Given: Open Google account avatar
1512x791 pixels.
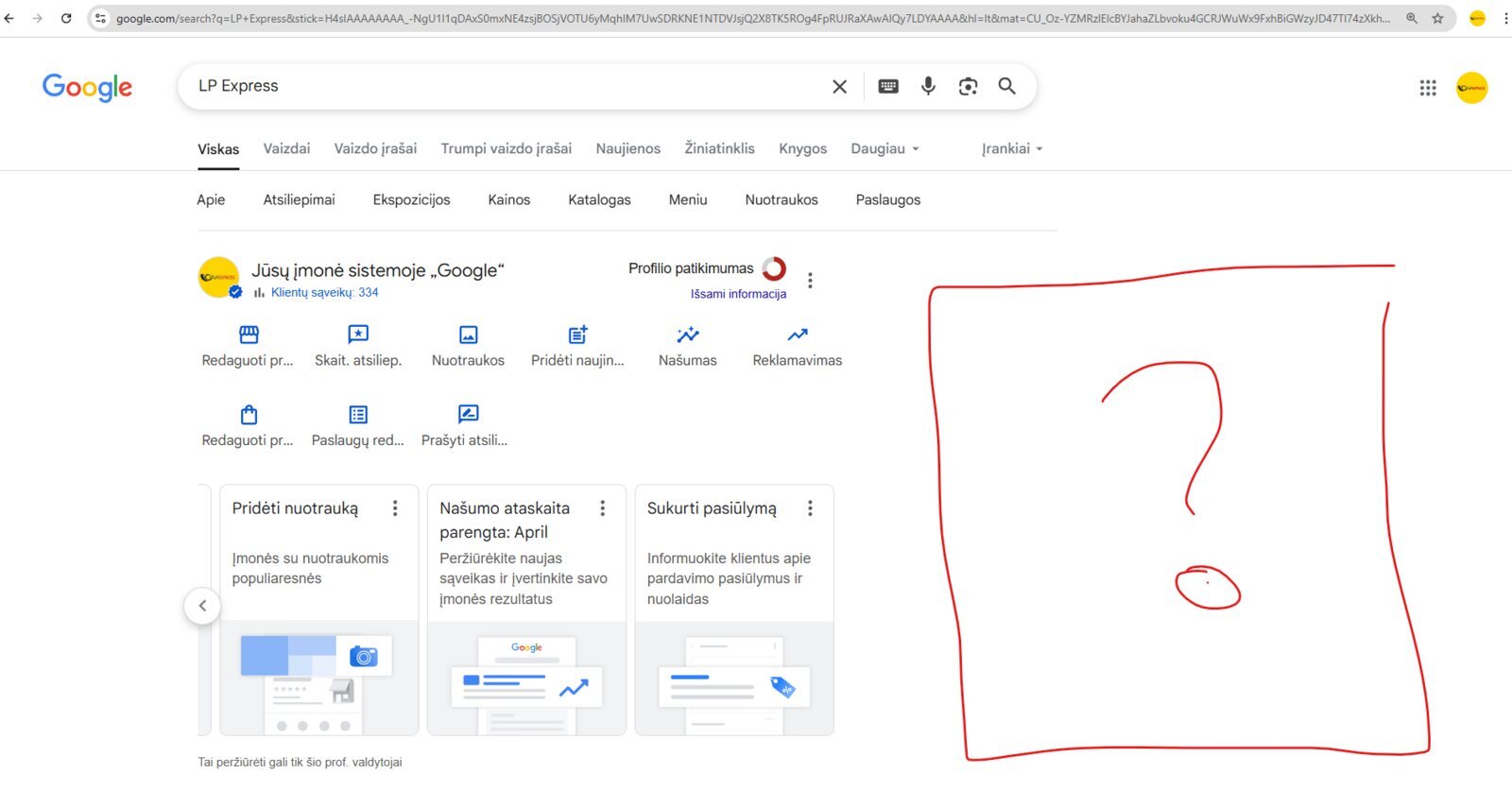Looking at the screenshot, I should (x=1471, y=88).
